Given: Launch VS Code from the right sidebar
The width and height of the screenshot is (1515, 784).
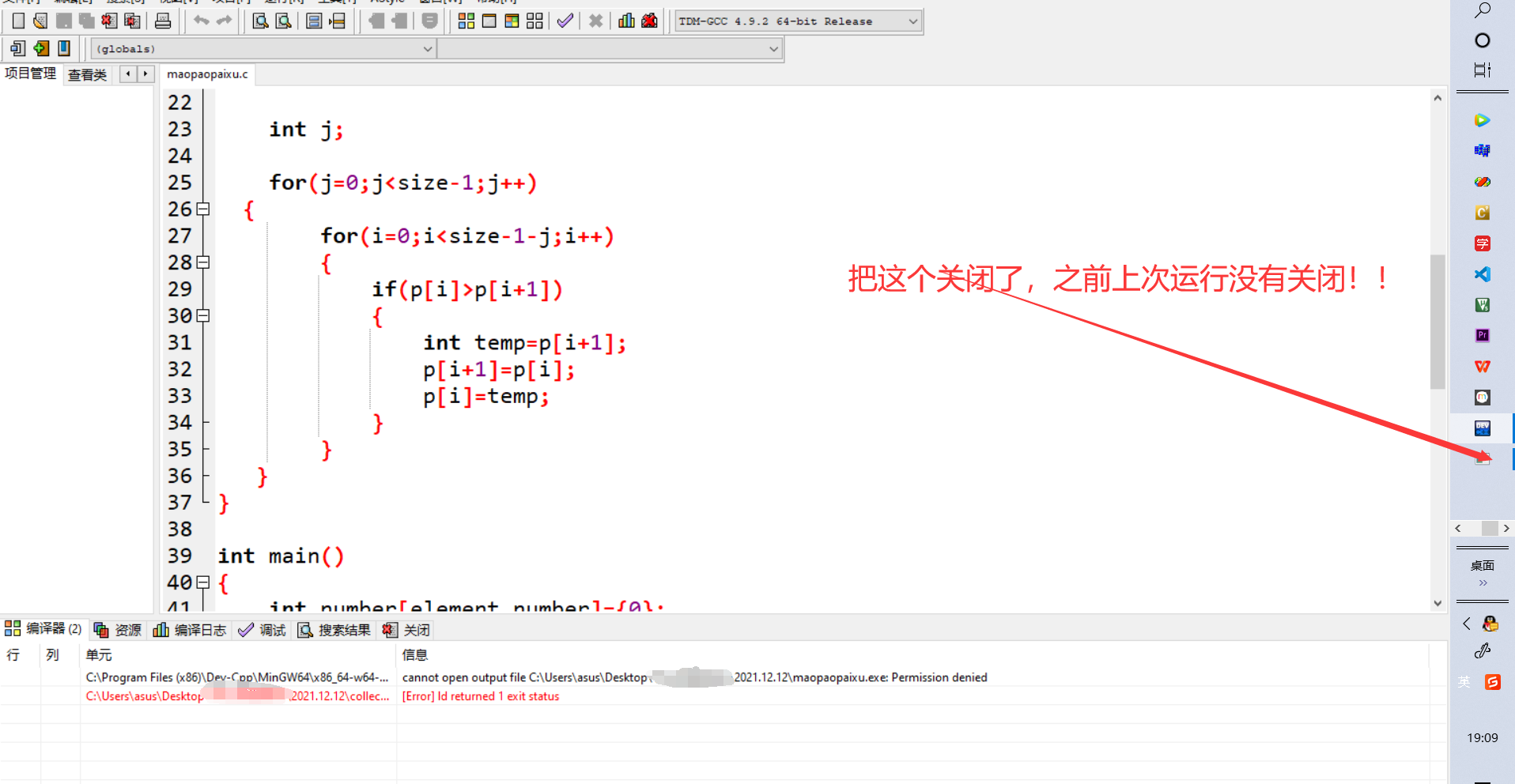Looking at the screenshot, I should [x=1483, y=274].
